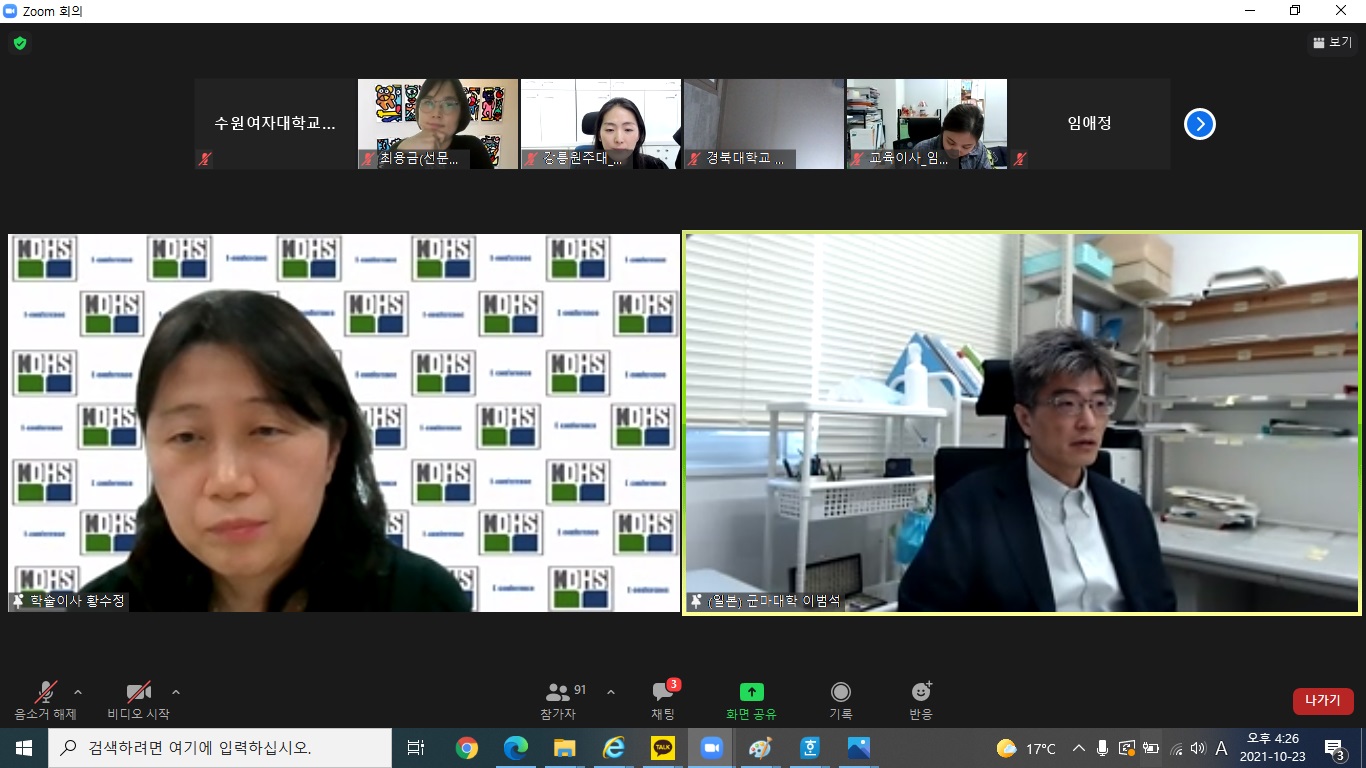Open Internet Explorer from the taskbar
Image resolution: width=1366 pixels, height=768 pixels.
click(x=614, y=748)
